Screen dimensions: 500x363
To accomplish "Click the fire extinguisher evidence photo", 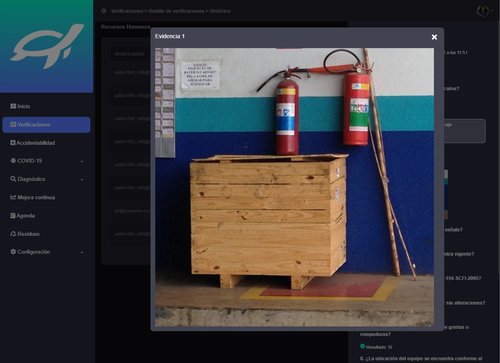I will point(294,187).
